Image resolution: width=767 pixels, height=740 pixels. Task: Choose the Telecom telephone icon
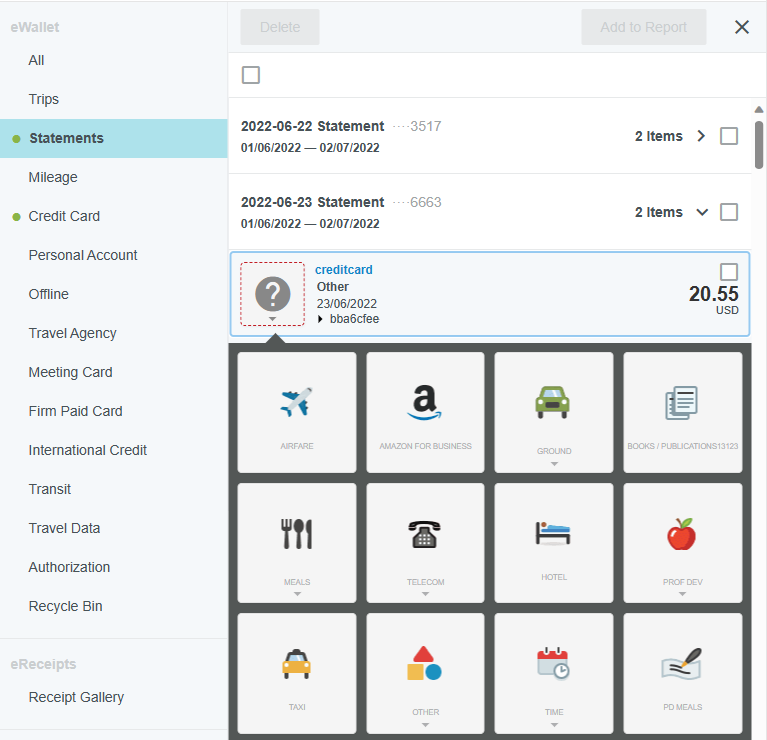point(425,535)
